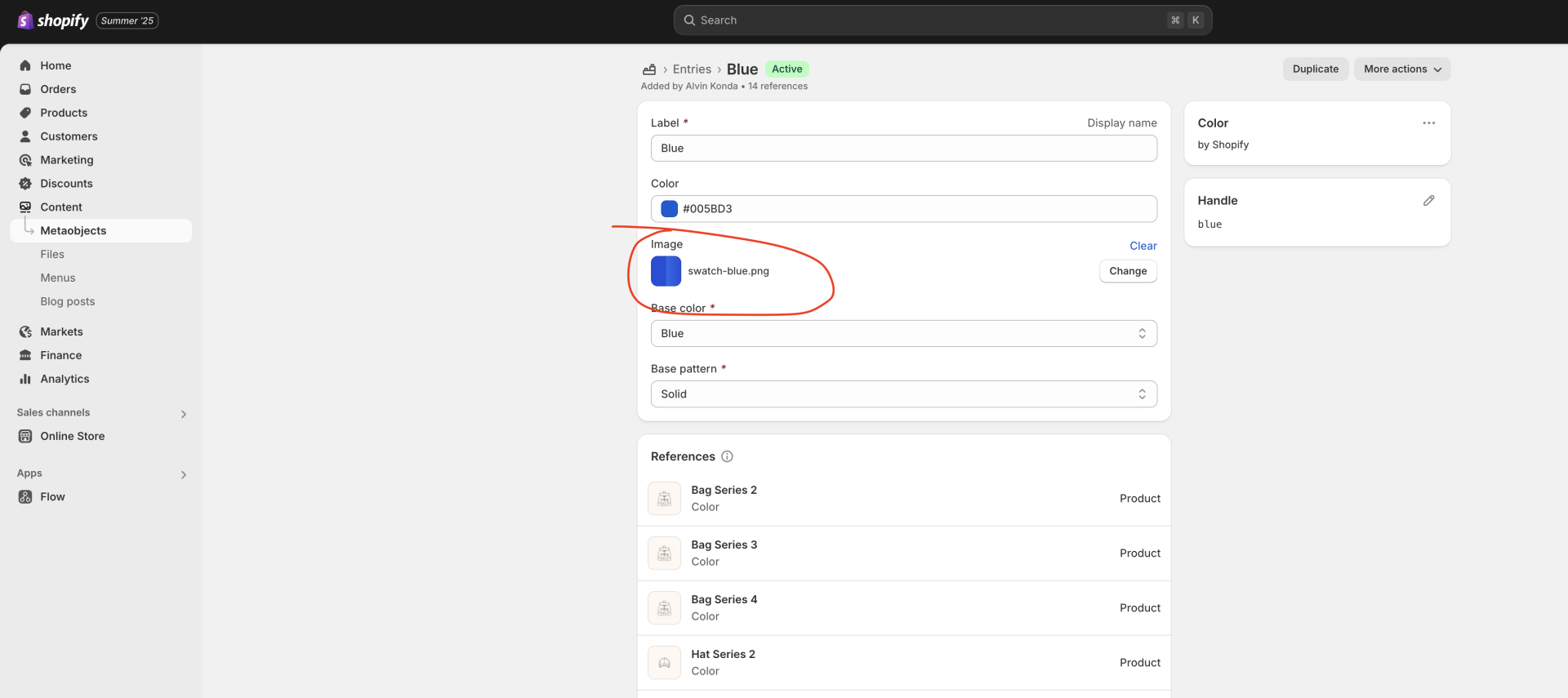Click the Label input field containing Blue
The width and height of the screenshot is (1568, 698).
(x=903, y=149)
